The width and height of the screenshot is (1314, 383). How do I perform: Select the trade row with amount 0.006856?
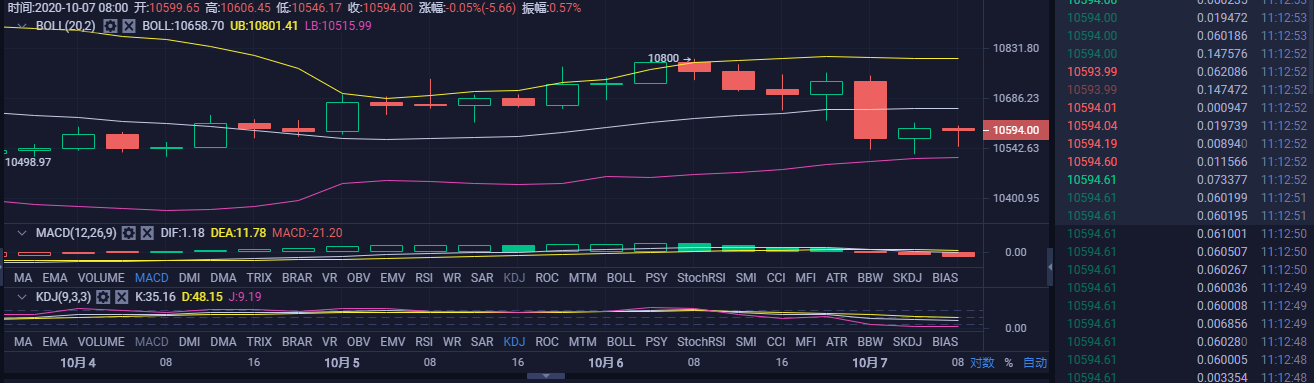(1185, 323)
